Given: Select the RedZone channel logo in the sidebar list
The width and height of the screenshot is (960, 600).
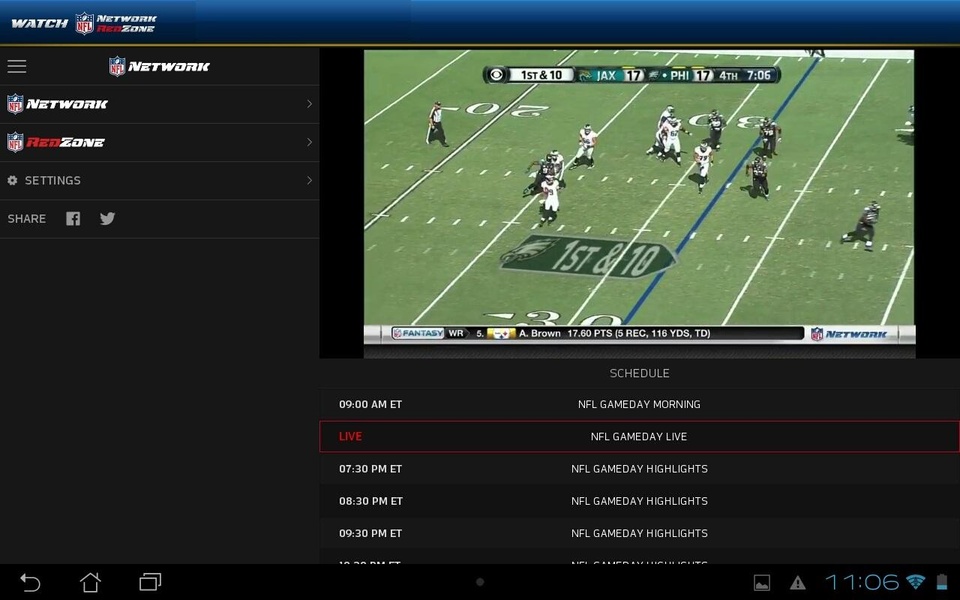Looking at the screenshot, I should (x=56, y=142).
